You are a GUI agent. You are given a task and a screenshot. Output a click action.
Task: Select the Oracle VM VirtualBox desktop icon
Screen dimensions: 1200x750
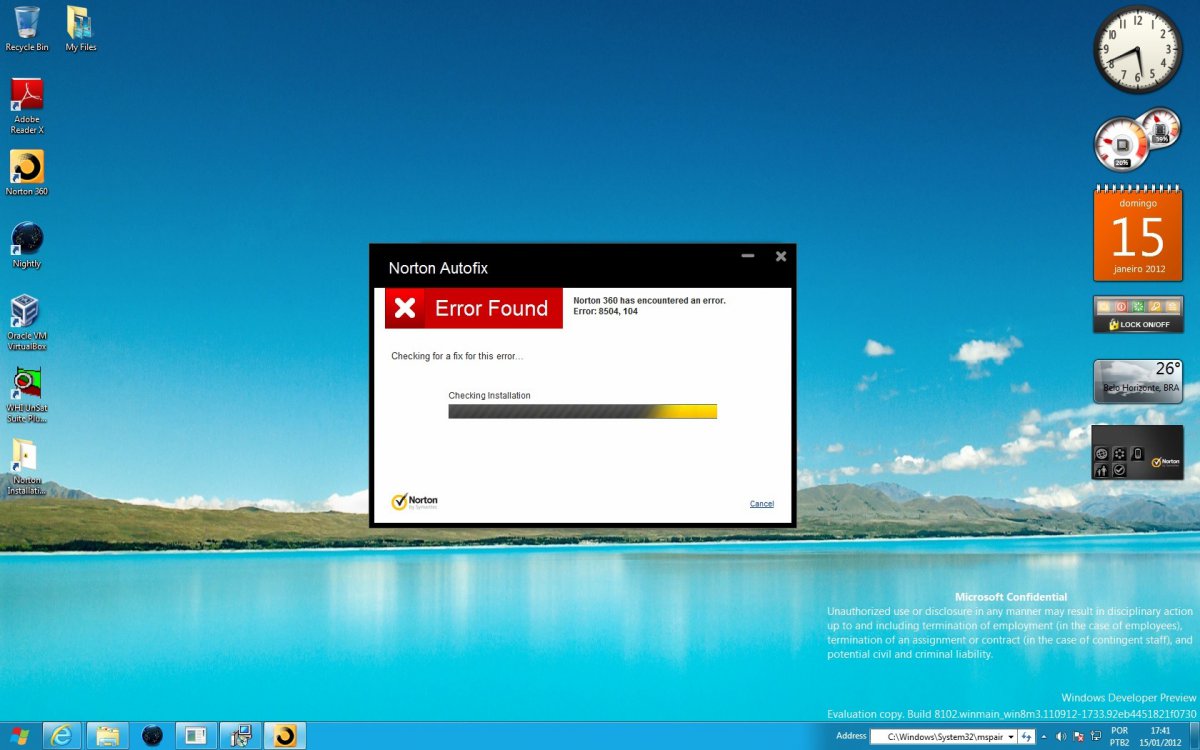[x=27, y=322]
